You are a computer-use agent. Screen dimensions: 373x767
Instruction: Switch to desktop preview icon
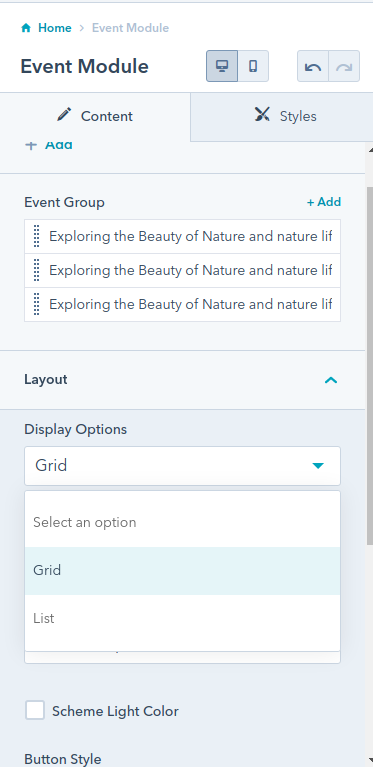click(222, 66)
